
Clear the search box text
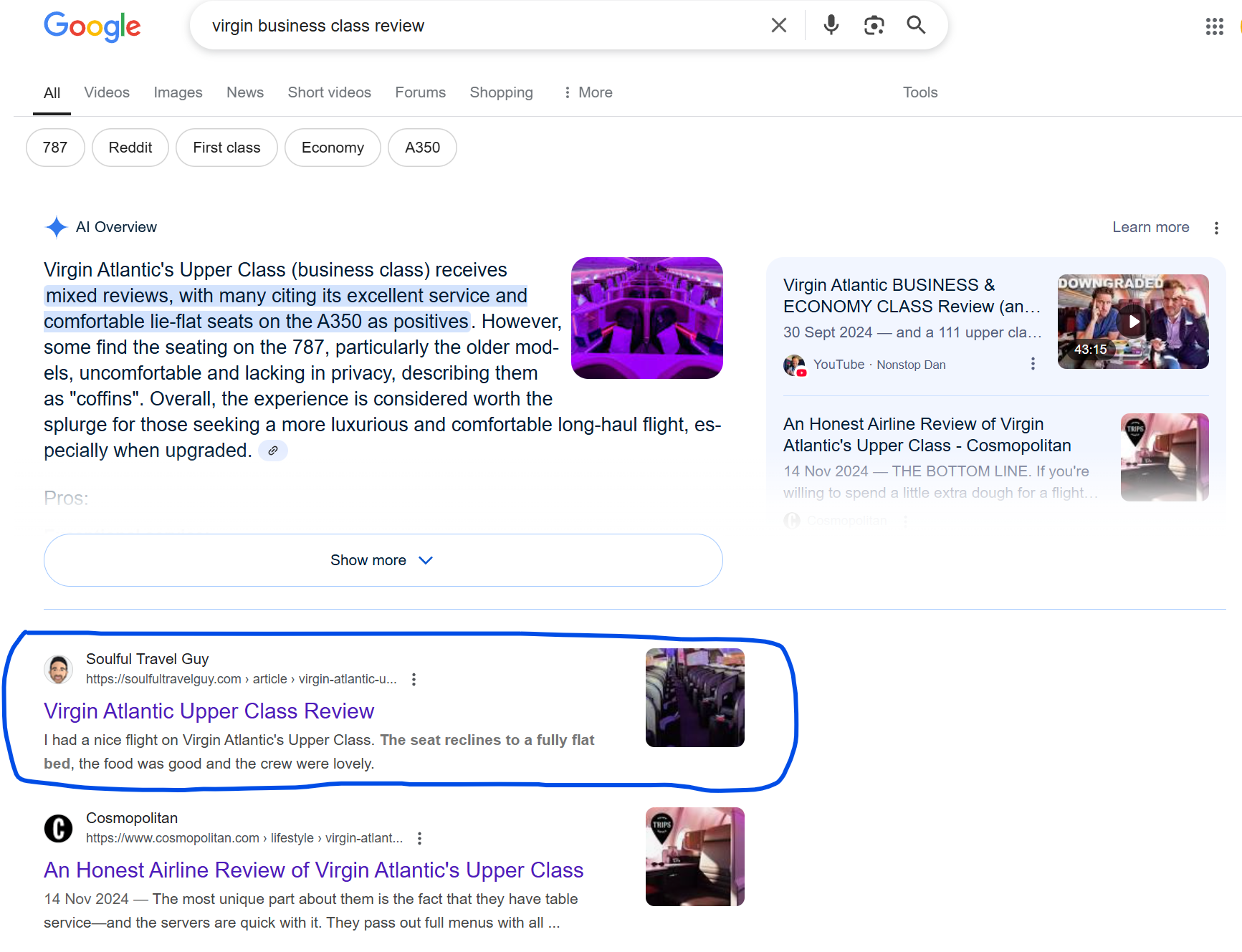click(x=778, y=26)
